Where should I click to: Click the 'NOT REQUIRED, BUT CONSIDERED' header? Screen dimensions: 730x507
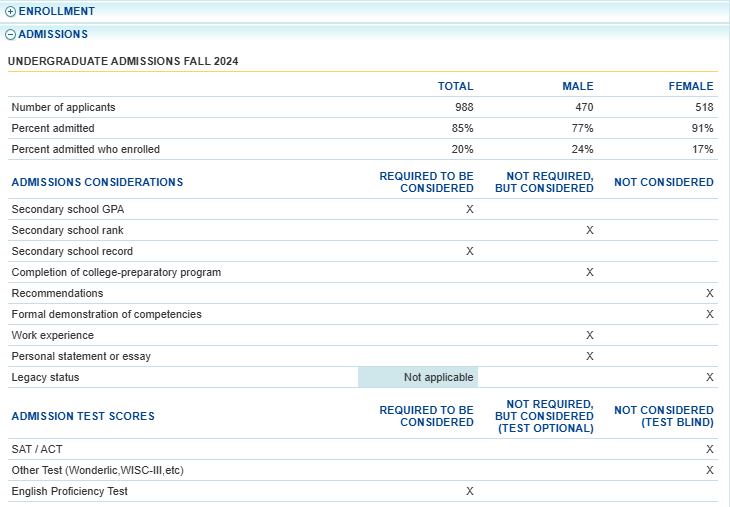point(544,182)
